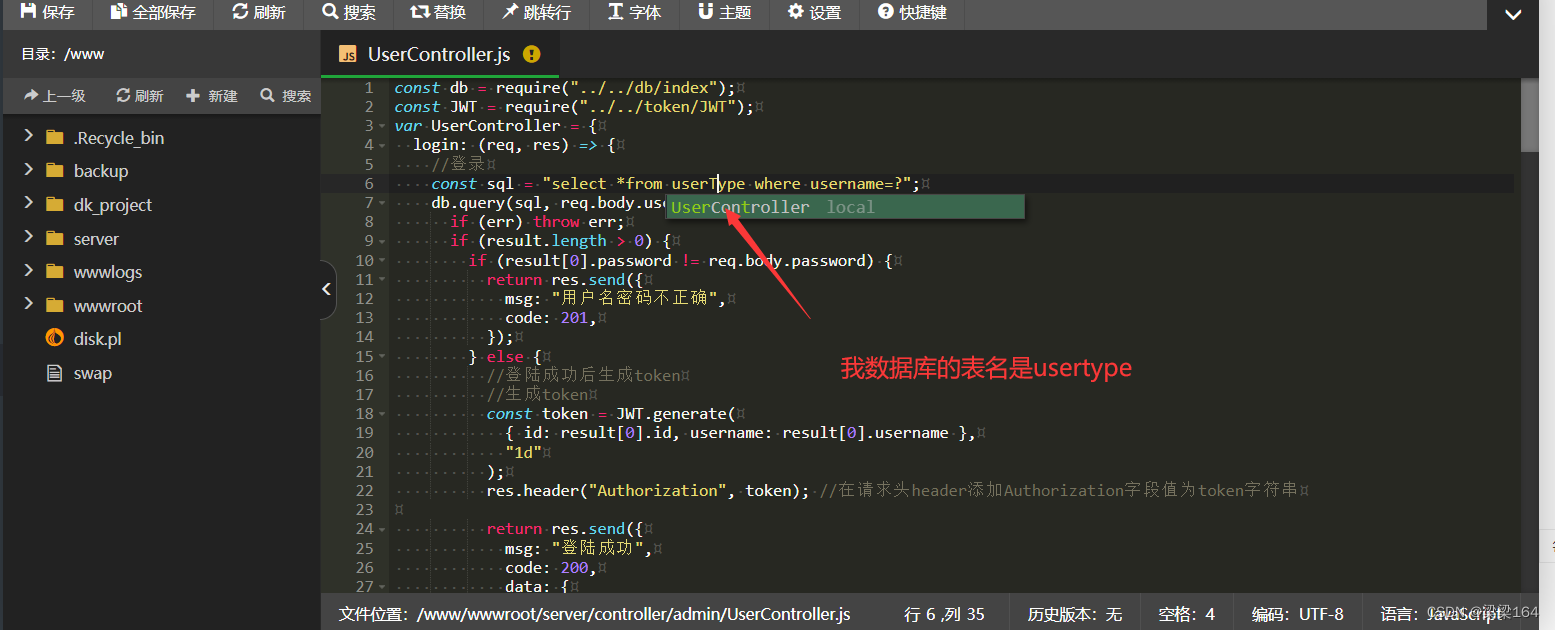Open the chevron dropdown at top right
The width and height of the screenshot is (1555, 630).
click(x=1512, y=14)
